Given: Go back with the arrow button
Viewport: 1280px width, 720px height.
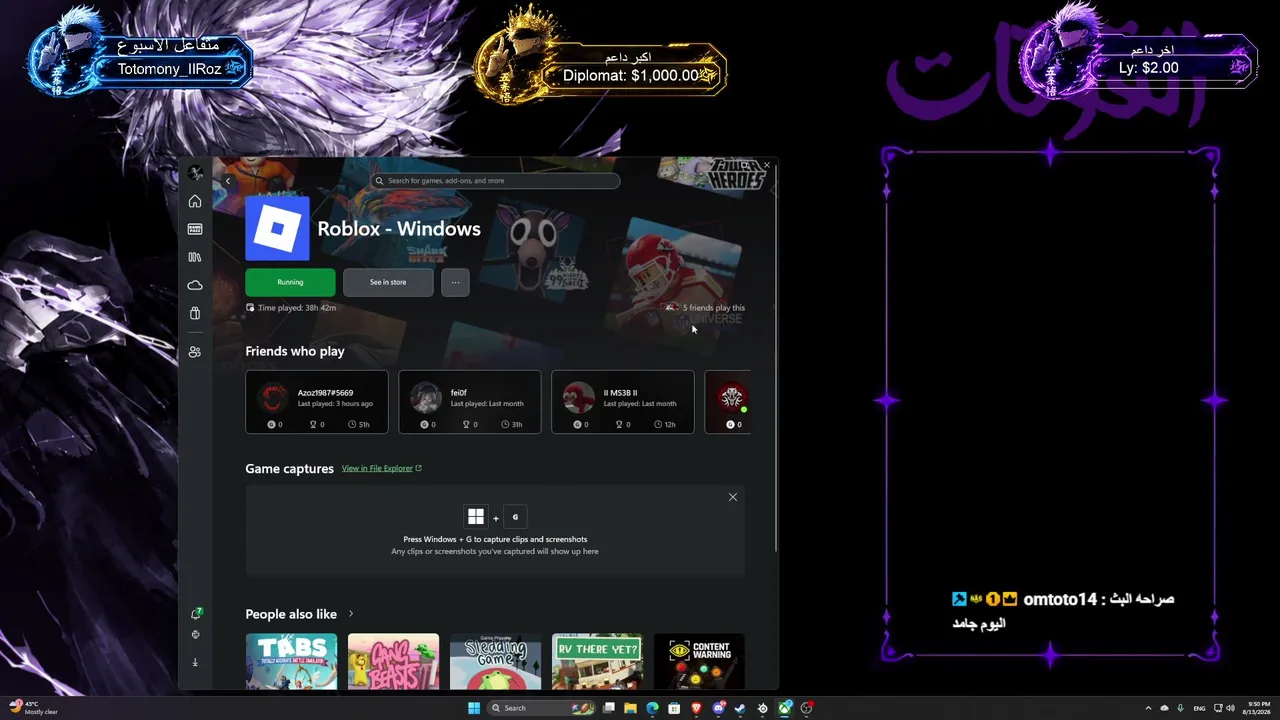Looking at the screenshot, I should (x=227, y=181).
